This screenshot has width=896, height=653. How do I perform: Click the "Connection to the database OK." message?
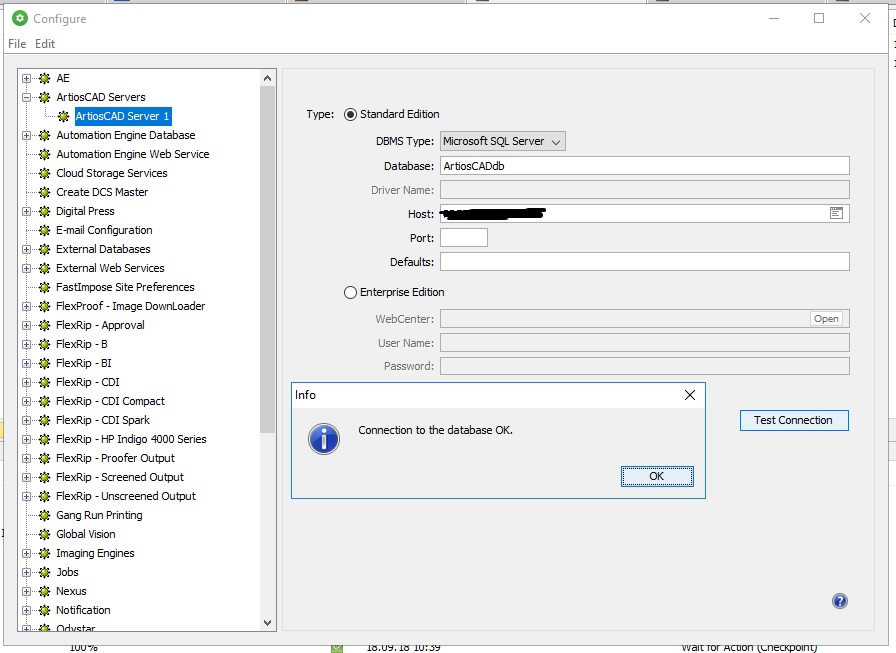(435, 430)
